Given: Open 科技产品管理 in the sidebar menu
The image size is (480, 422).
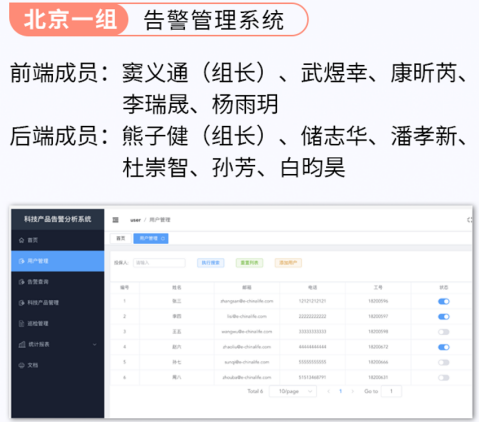Looking at the screenshot, I should tap(58, 303).
